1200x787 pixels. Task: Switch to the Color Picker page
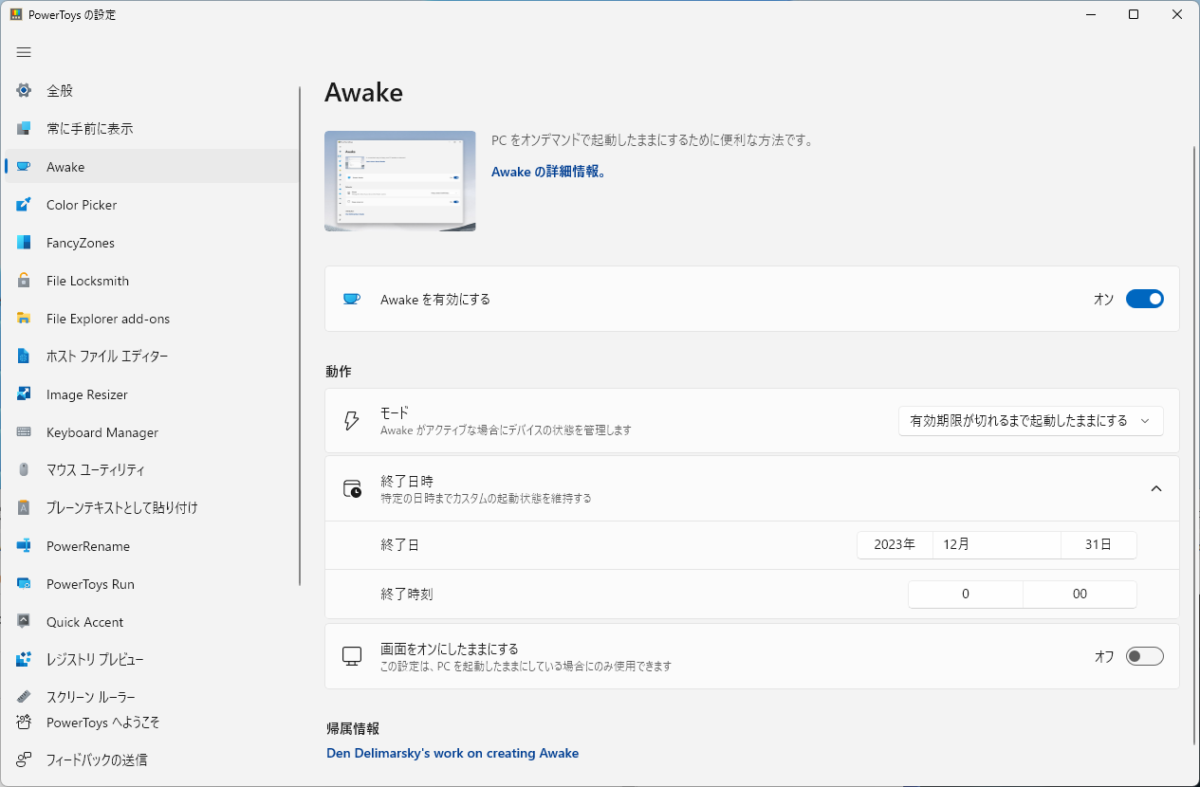152,205
